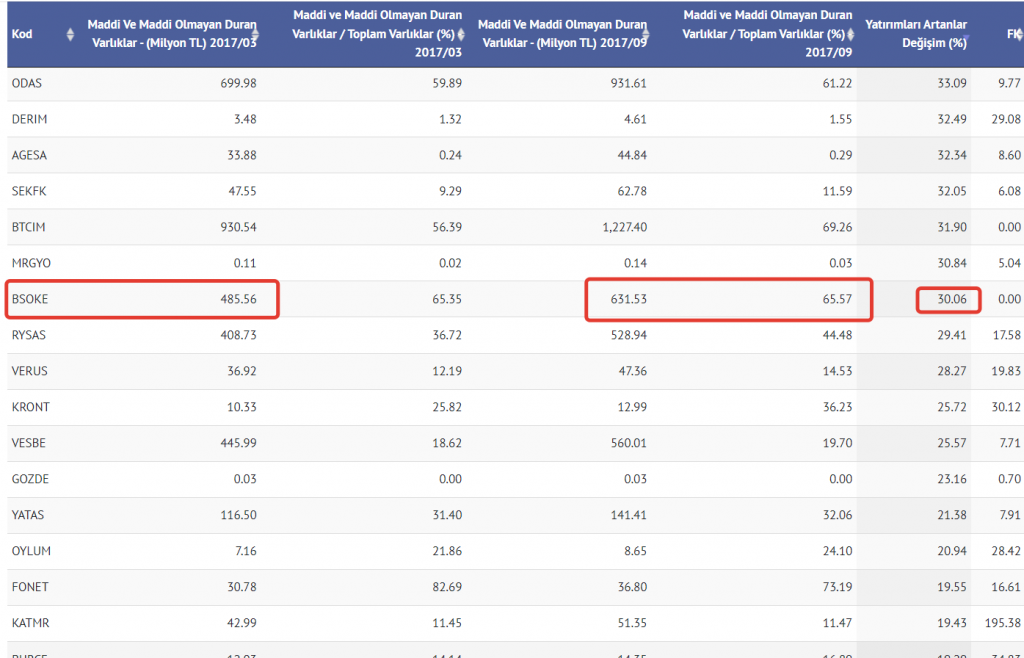Click ODAS's 33.09 change value

[948, 83]
